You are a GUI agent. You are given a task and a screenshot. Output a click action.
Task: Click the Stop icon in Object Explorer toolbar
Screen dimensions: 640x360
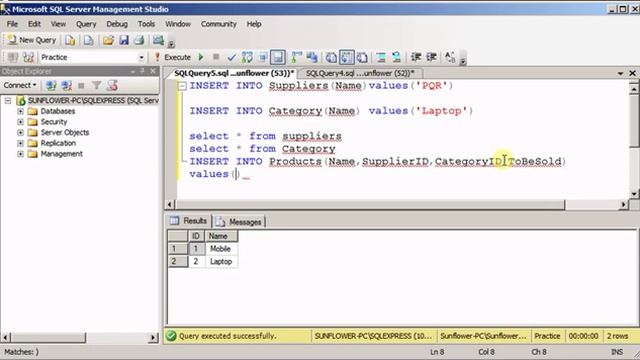(81, 85)
